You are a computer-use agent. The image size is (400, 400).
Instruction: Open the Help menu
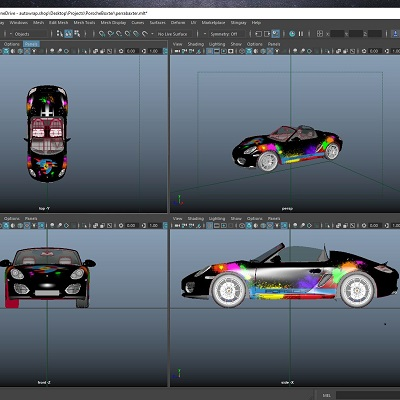[x=256, y=23]
